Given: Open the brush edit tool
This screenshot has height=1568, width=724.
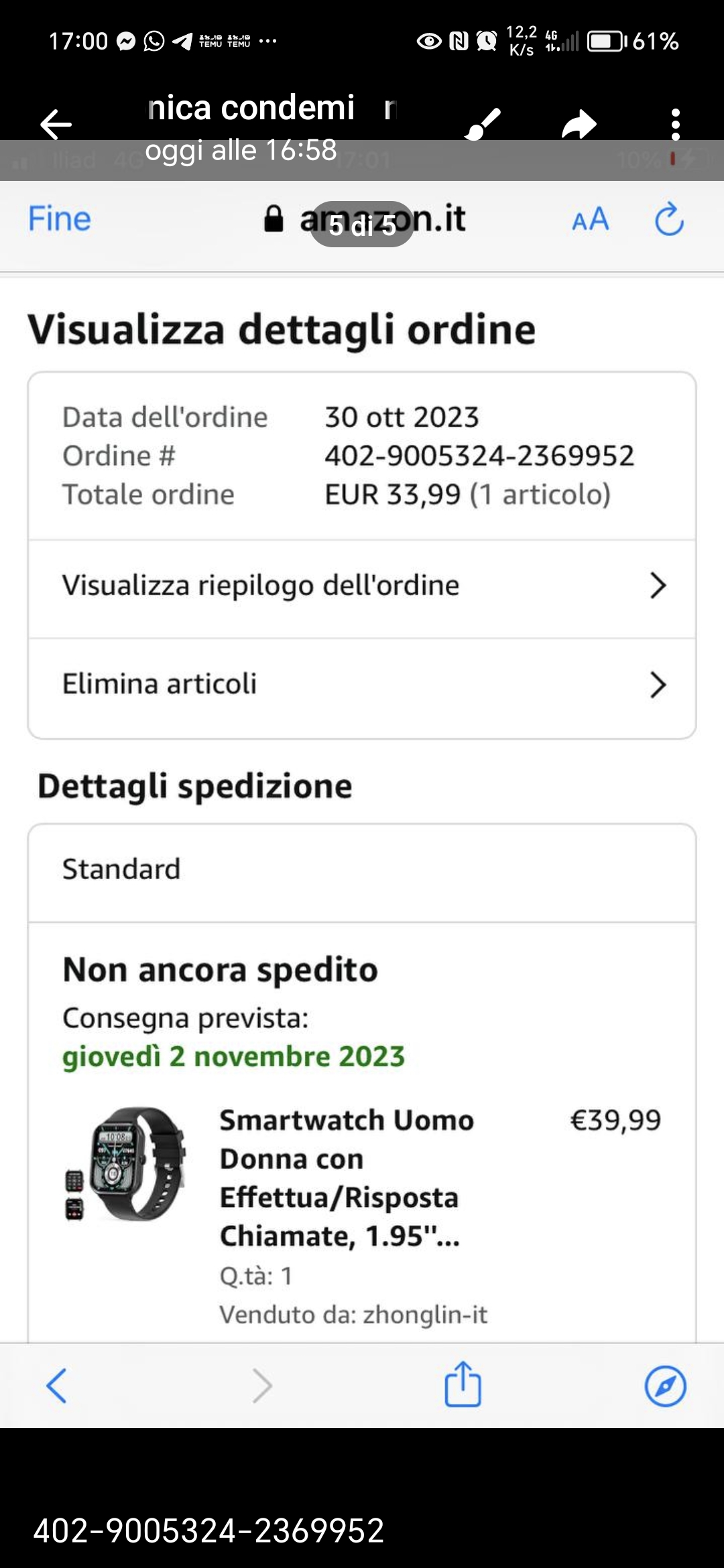Looking at the screenshot, I should (x=483, y=124).
